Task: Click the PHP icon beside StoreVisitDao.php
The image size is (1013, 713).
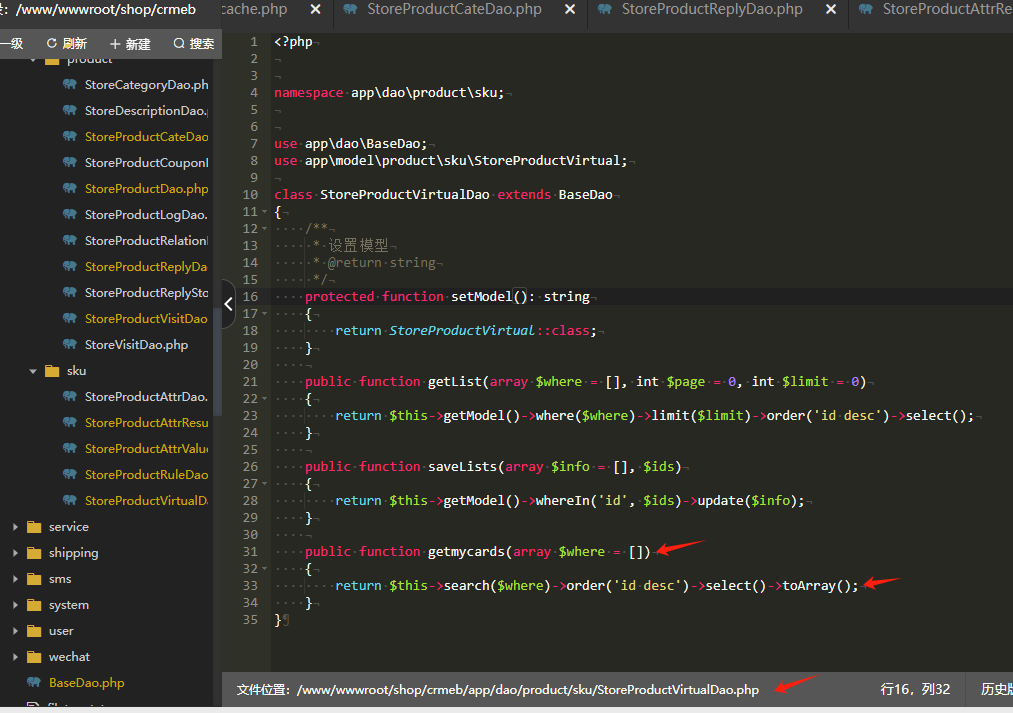Action: [x=70, y=344]
